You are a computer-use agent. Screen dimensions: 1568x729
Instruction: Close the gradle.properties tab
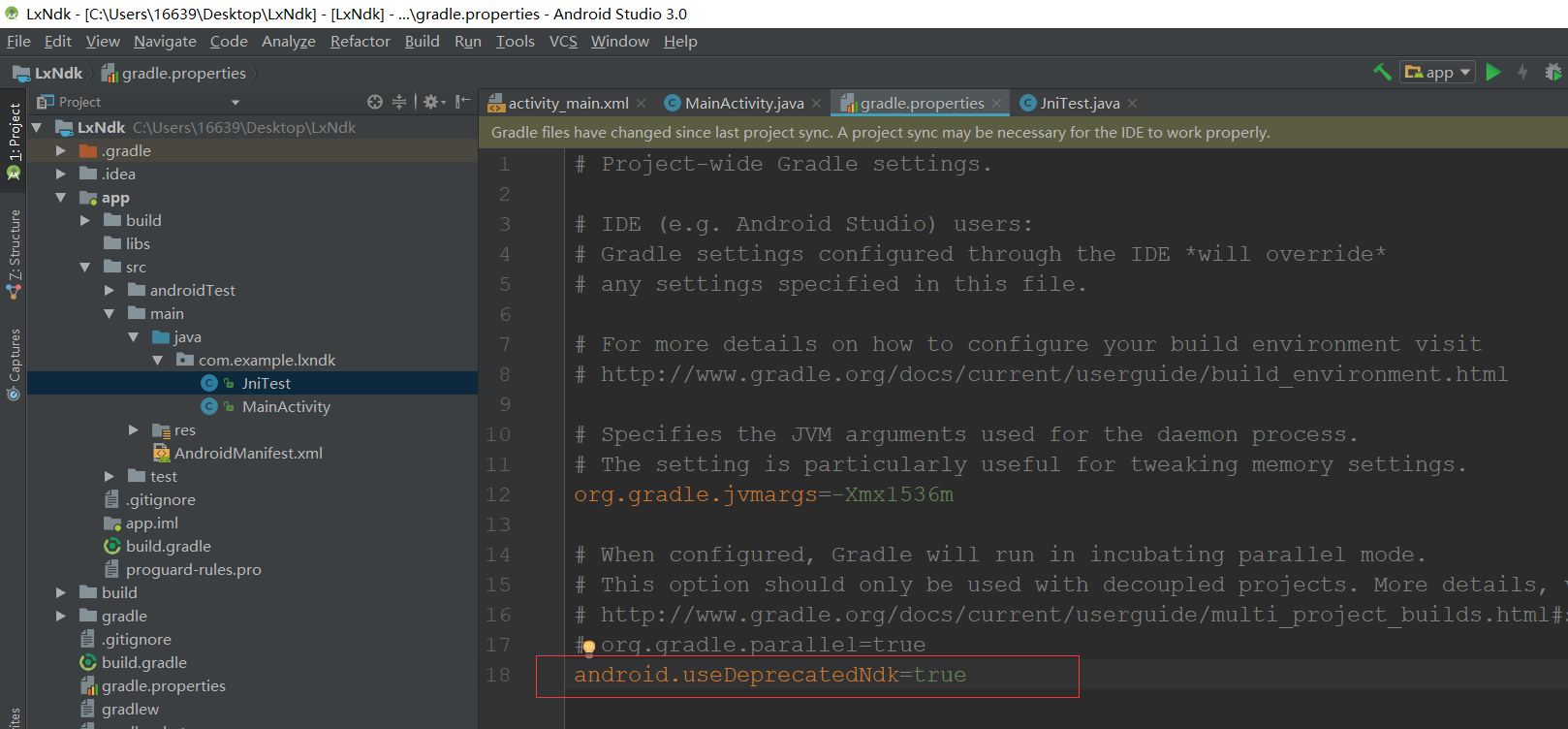(996, 103)
